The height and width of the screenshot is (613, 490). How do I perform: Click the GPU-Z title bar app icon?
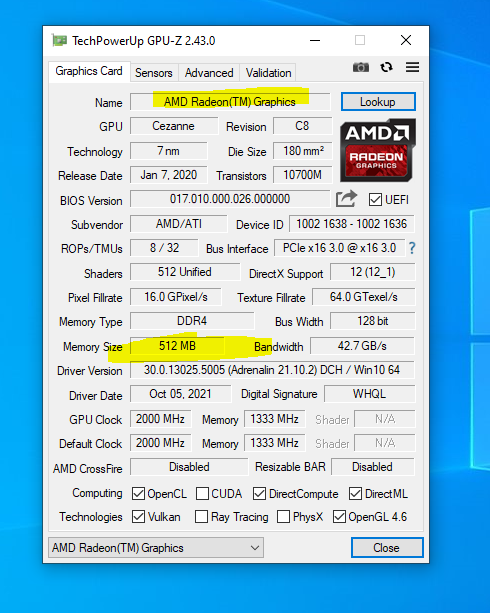click(59, 40)
